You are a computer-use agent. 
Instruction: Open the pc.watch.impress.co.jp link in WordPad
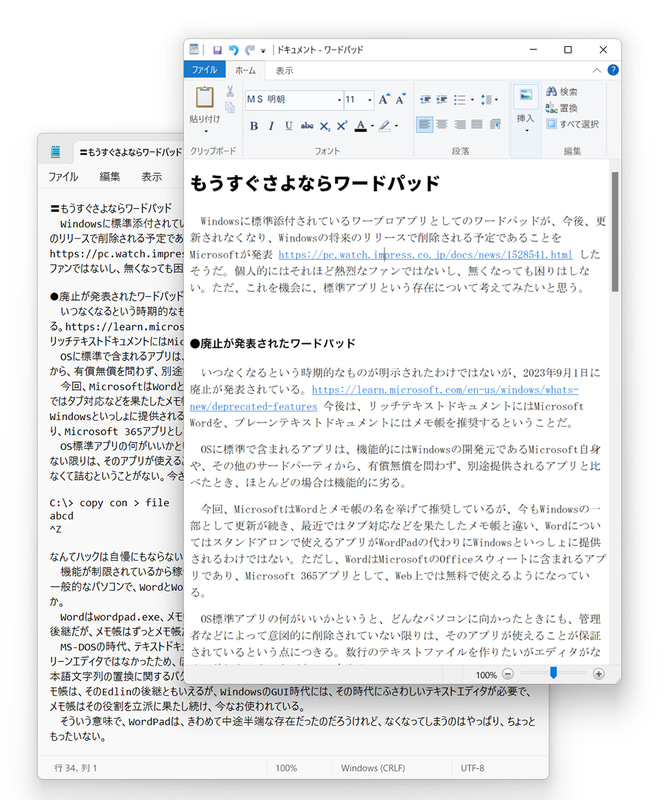pos(425,254)
